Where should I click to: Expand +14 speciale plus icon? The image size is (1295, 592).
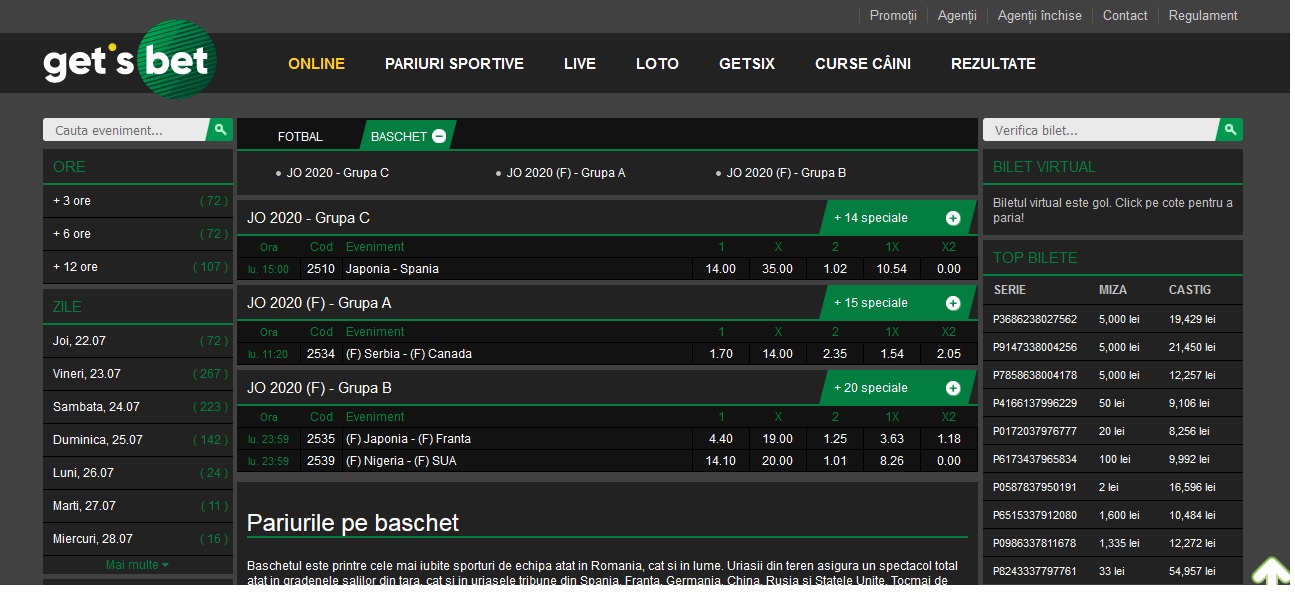[x=953, y=218]
